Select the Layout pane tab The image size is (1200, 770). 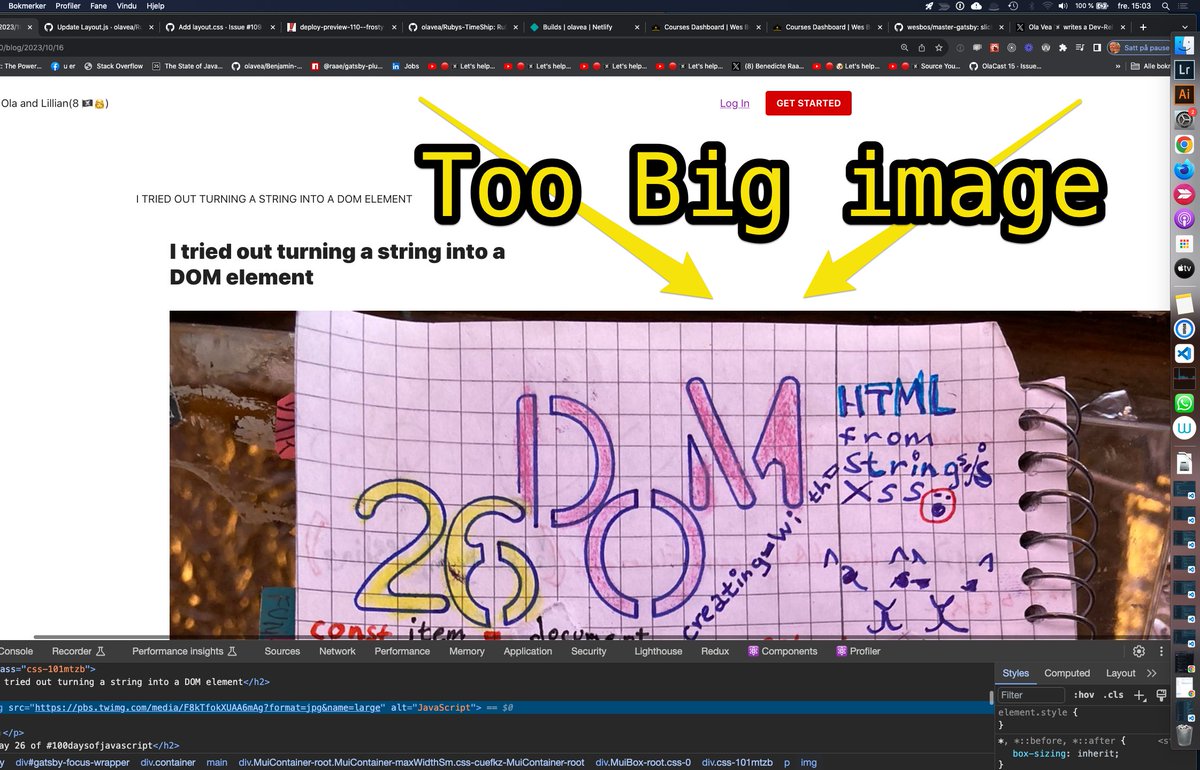pyautogui.click(x=1121, y=673)
